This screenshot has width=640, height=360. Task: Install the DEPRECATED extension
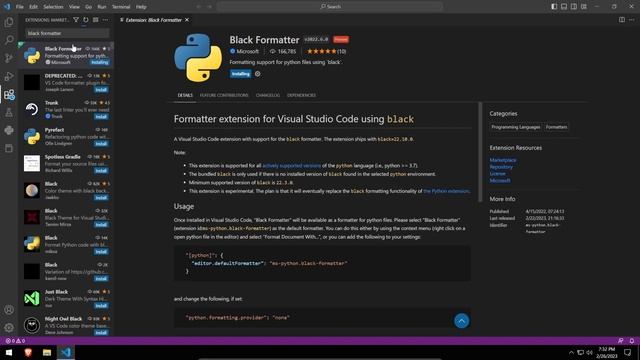[x=101, y=90]
